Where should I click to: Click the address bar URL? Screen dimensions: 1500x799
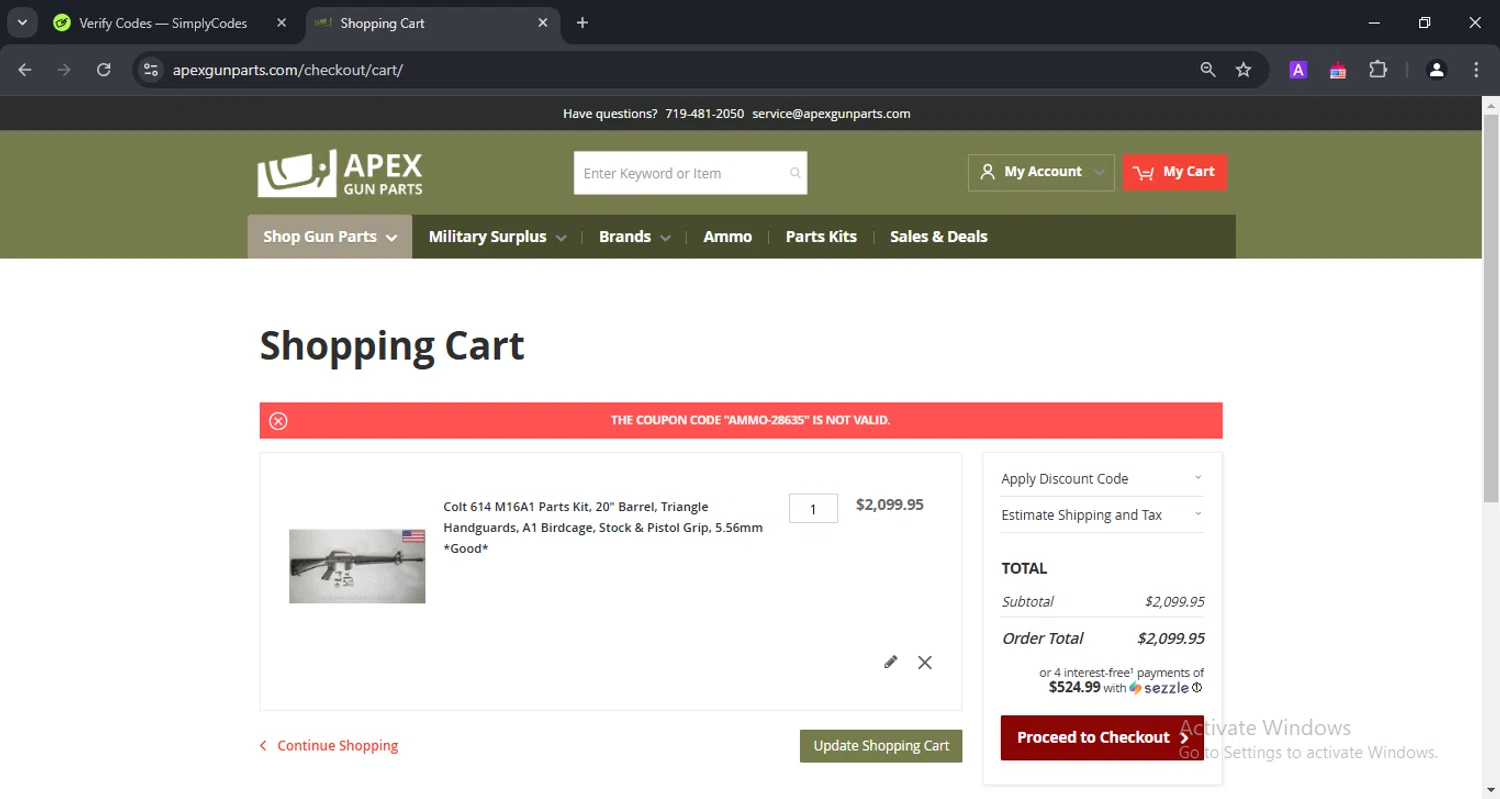[x=288, y=70]
